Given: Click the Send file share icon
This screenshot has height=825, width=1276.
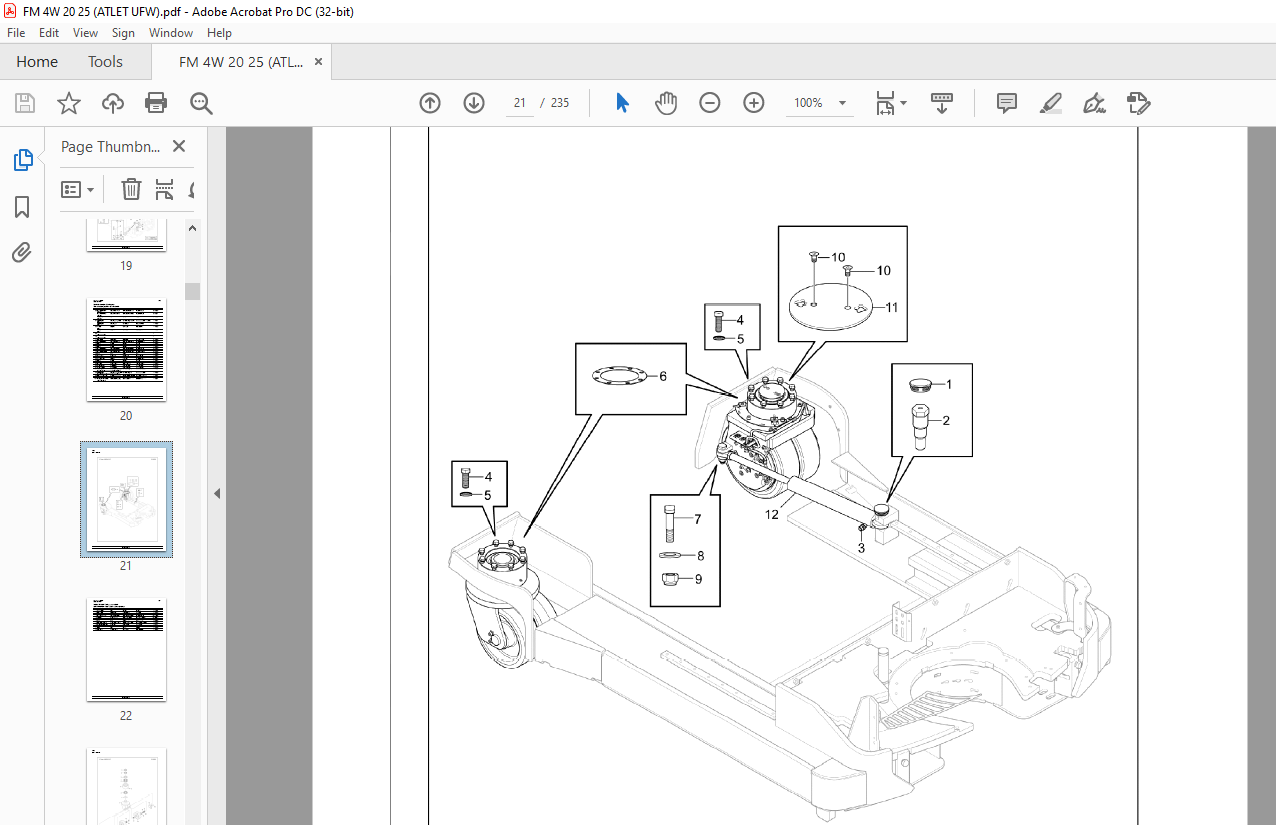Looking at the screenshot, I should 1139,103.
